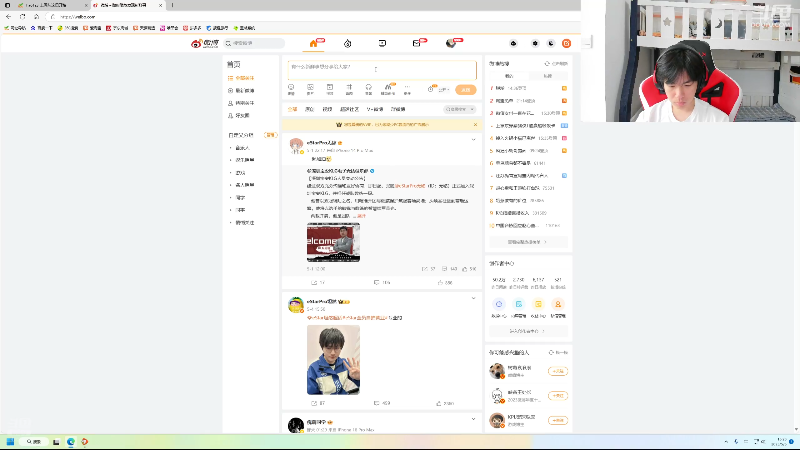Click the 管理 button beside custom groups
800x450 pixels.
tap(270, 135)
